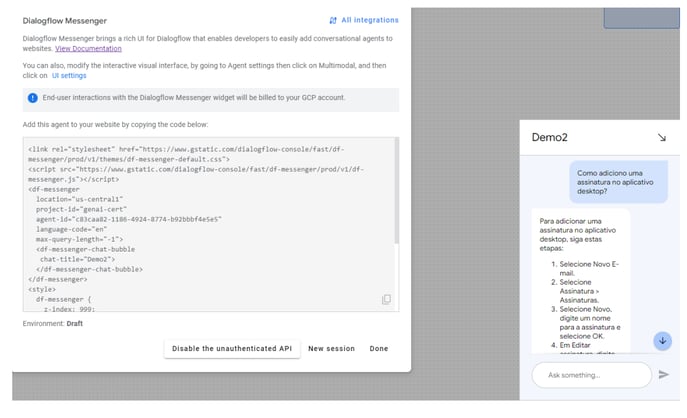Click the chat-title="Demo2" code line
687x418 pixels.
point(77,259)
